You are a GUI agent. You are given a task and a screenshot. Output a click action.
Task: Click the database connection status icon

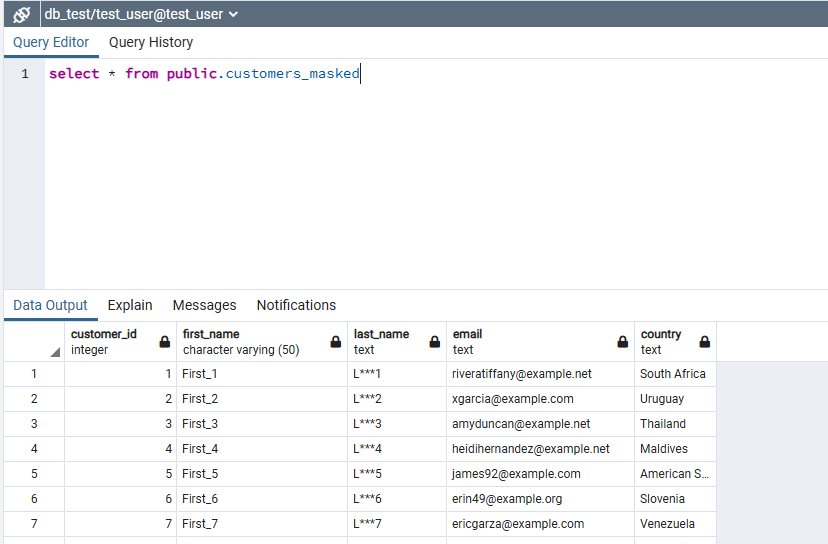(22, 14)
